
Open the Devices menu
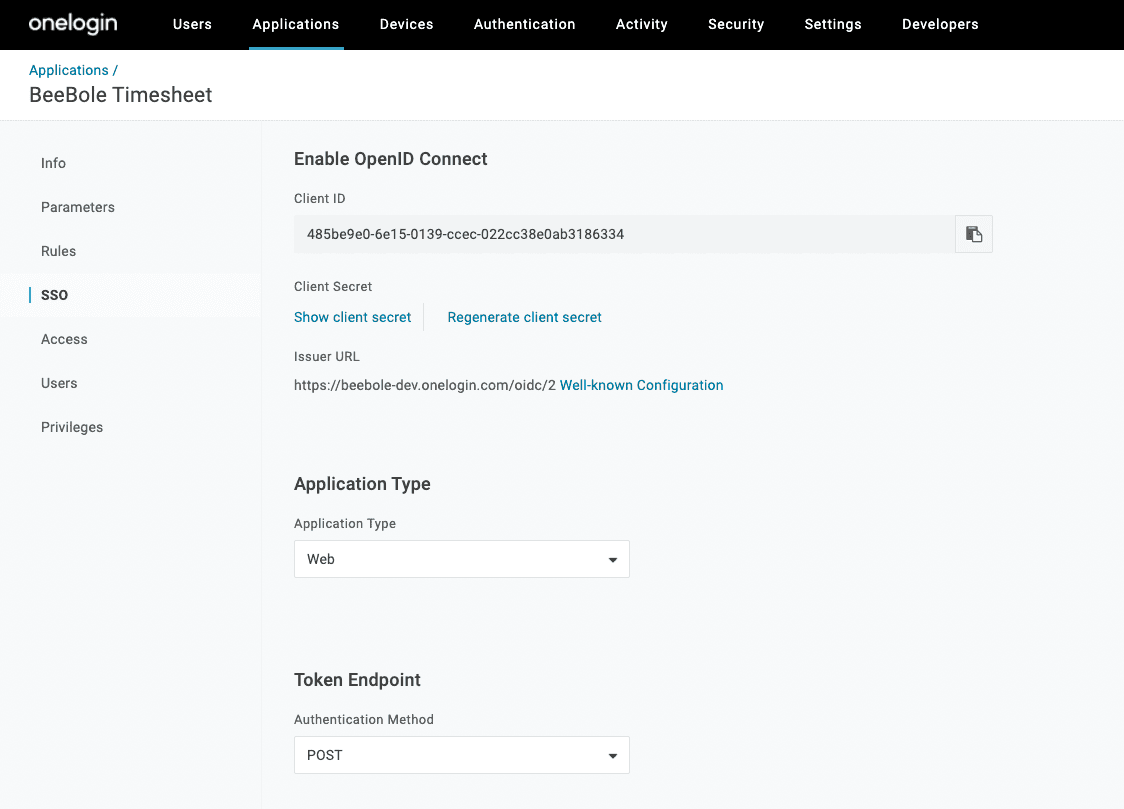(406, 24)
